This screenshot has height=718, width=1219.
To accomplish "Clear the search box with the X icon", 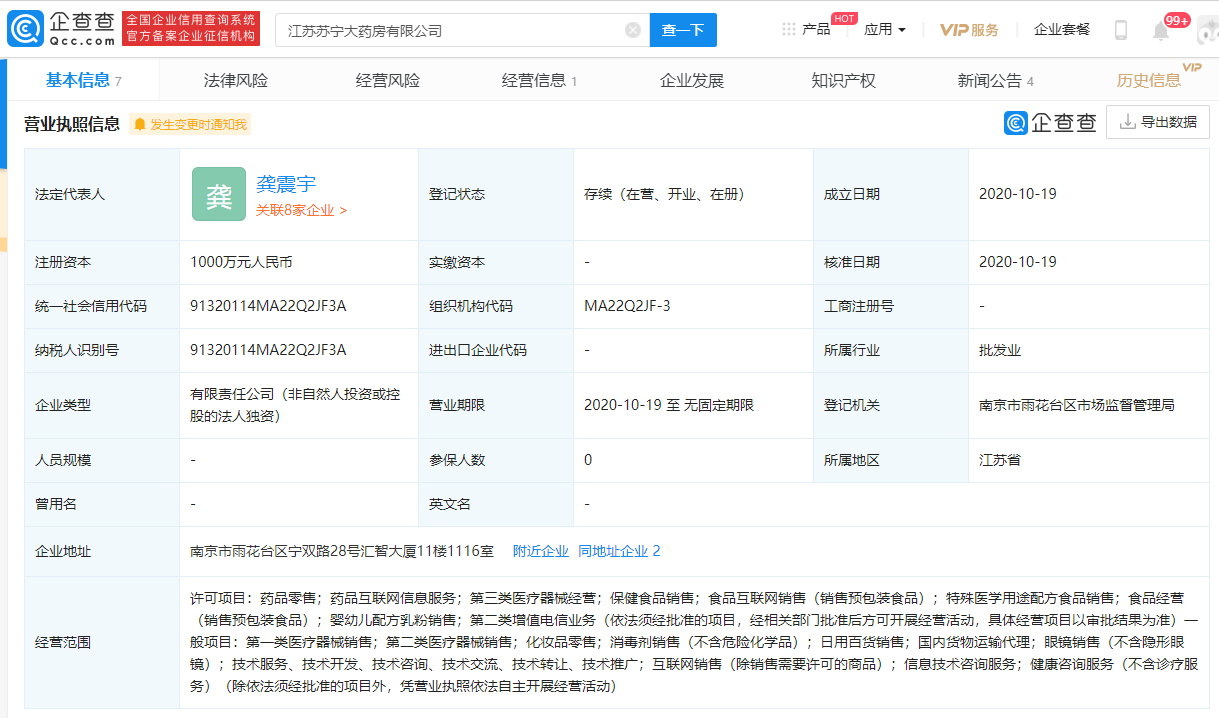I will (x=633, y=30).
